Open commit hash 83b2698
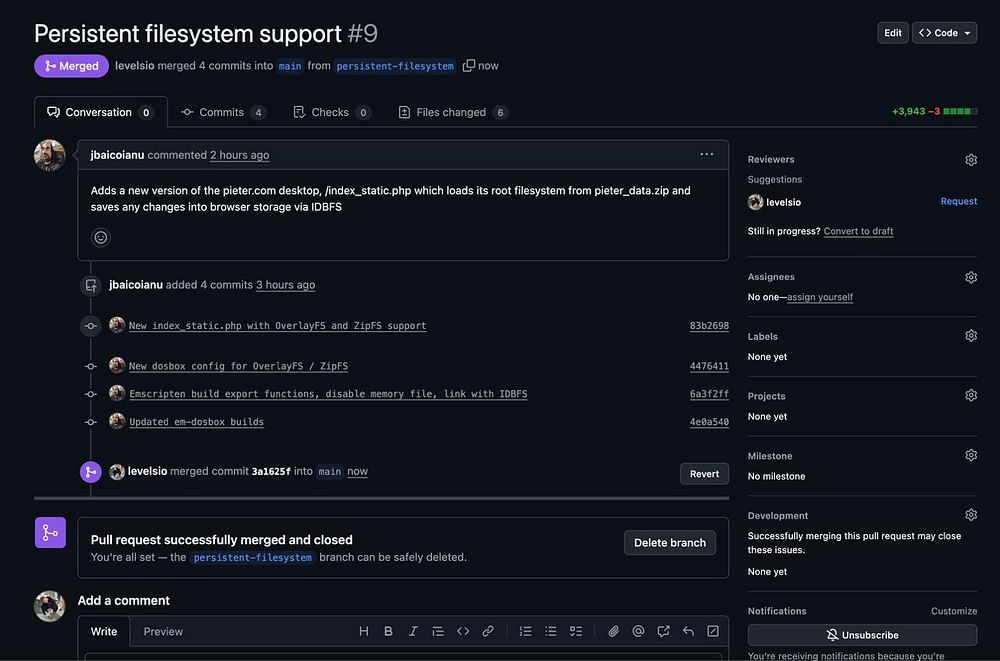Image resolution: width=1000 pixels, height=661 pixels. point(709,325)
